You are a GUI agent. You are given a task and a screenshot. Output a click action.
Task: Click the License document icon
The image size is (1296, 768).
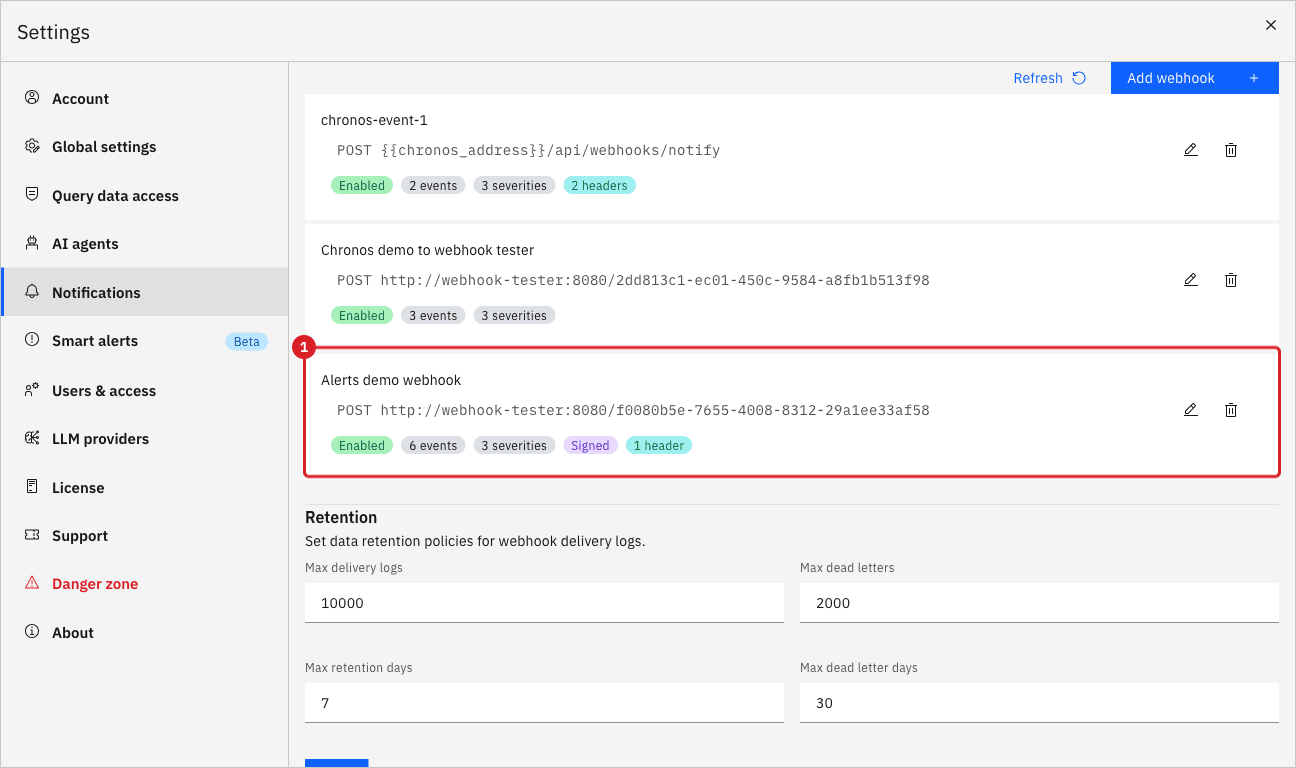[x=32, y=487]
